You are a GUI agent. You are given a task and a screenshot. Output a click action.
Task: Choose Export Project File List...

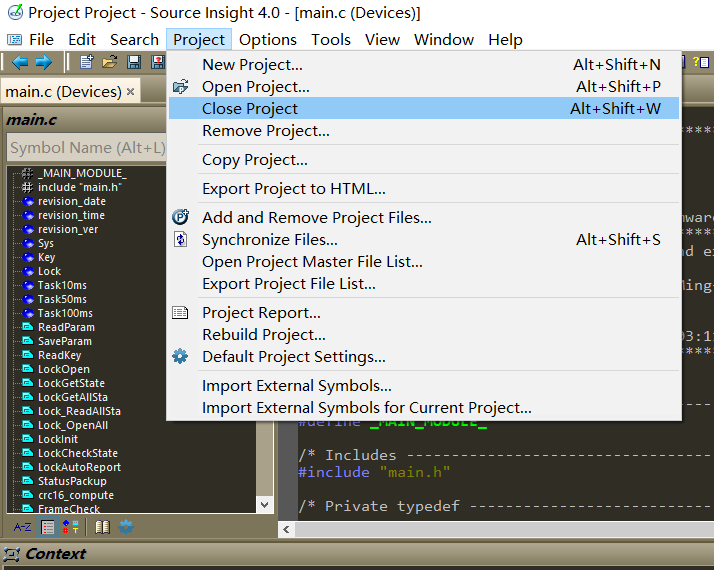(424, 284)
